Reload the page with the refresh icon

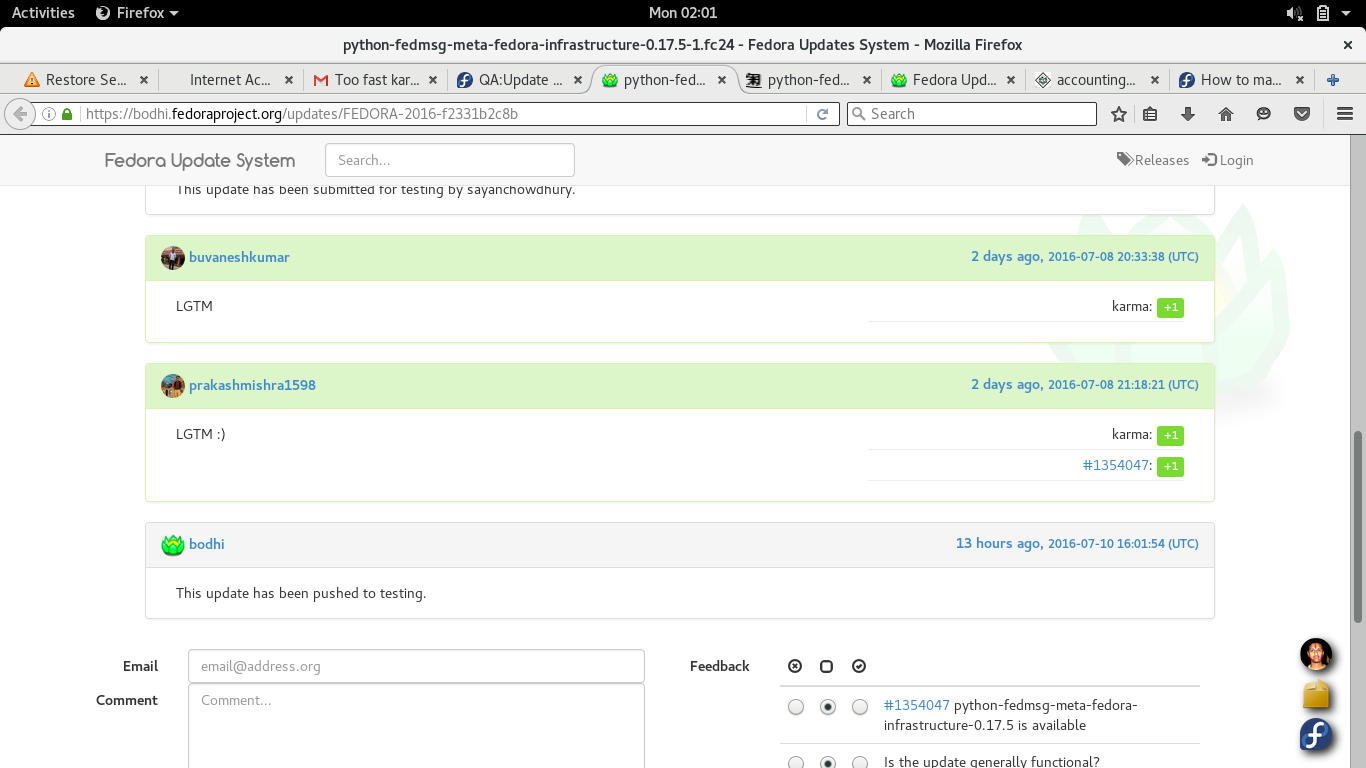point(822,114)
